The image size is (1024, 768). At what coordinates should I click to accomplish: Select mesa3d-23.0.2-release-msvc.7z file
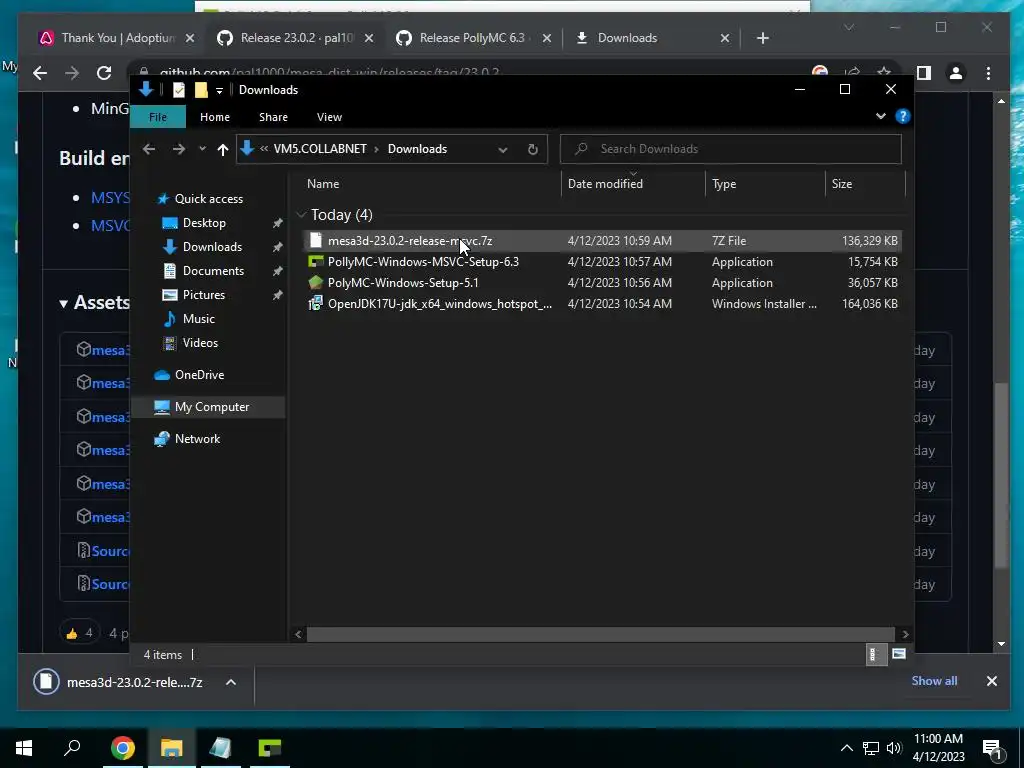pos(601,240)
